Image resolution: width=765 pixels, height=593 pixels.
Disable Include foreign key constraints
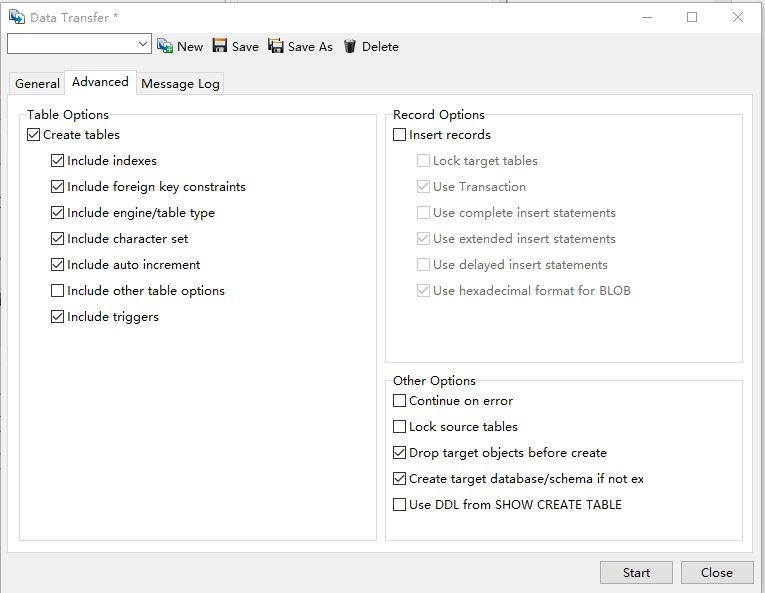[57, 186]
